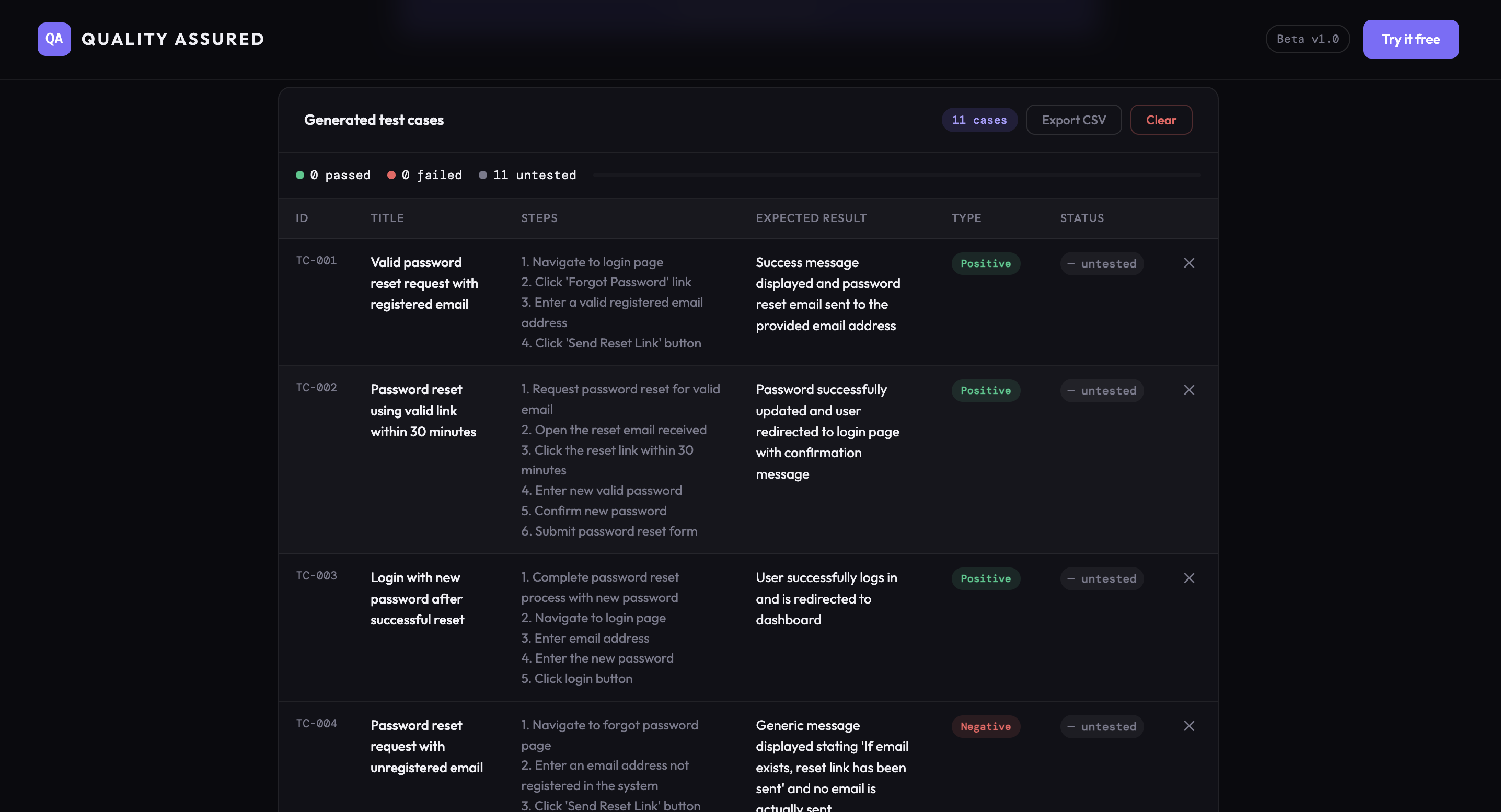Delete TC-004 with its X icon
Screen dimensions: 1501x812
click(x=1188, y=726)
